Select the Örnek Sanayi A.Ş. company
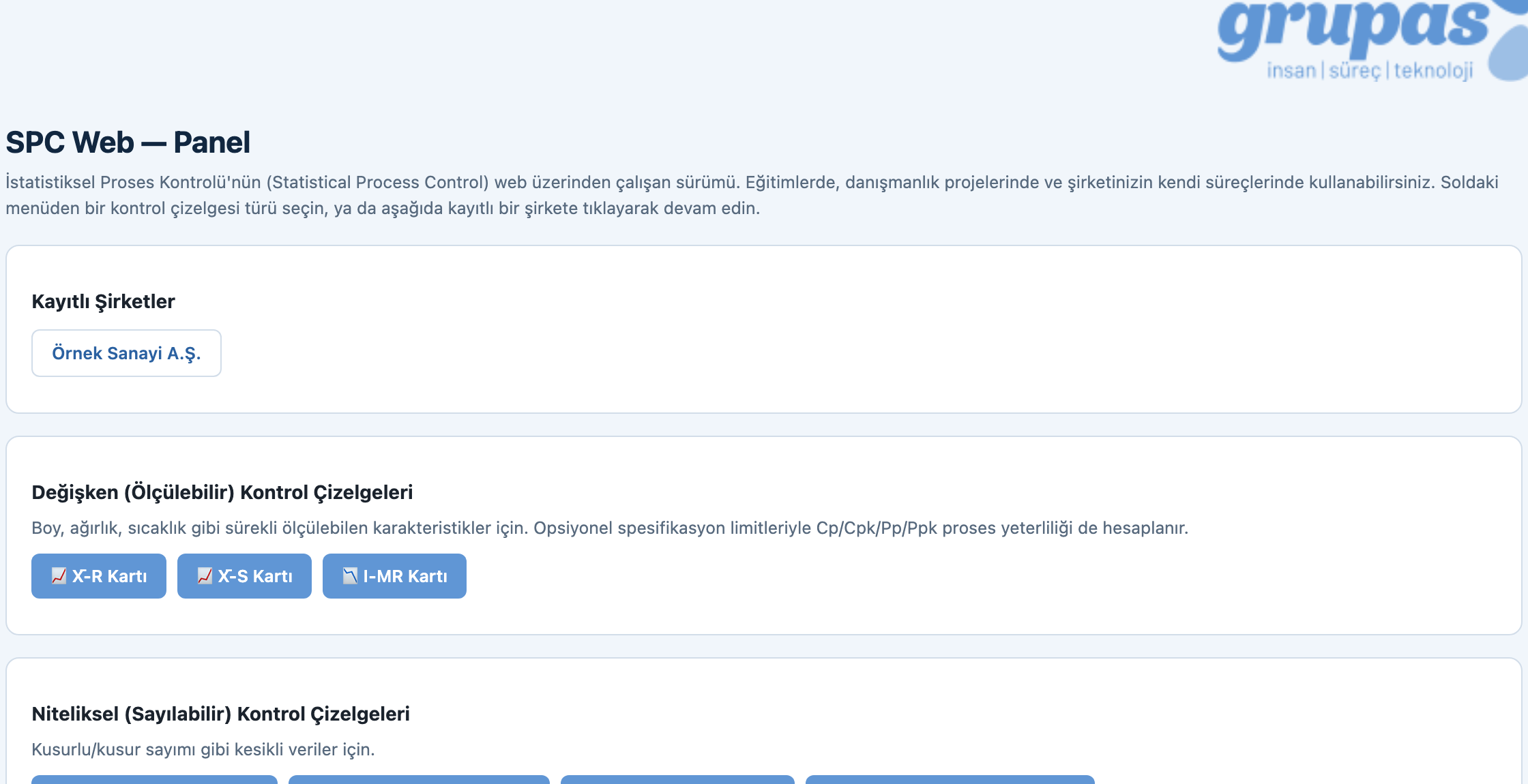Viewport: 1528px width, 784px height. (x=126, y=353)
